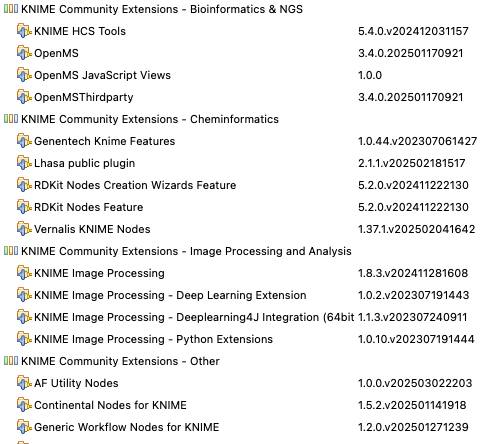Screen dimensions: 483x444
Task: Click version 1.1.3.v202307240911
Action: (x=413, y=317)
